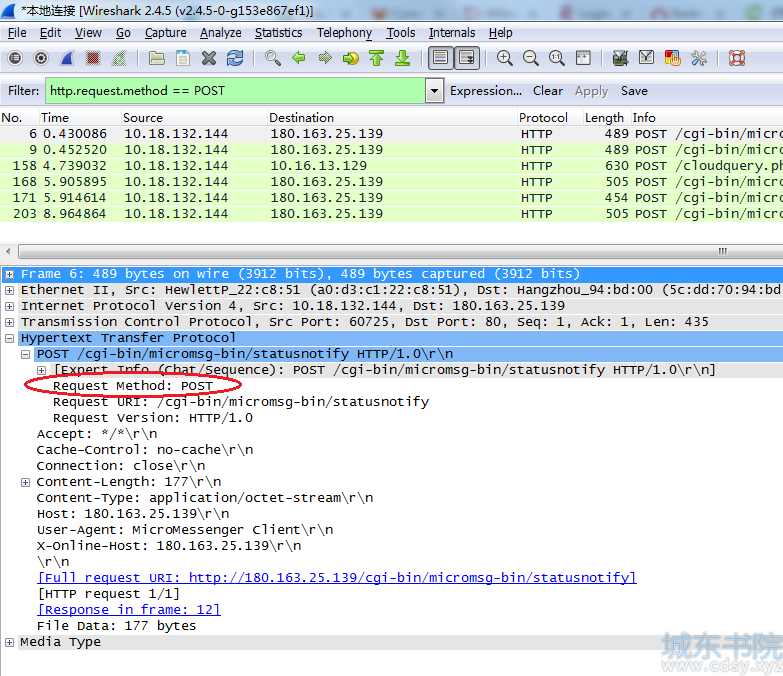Jump to Response in frame 12 link

click(129, 610)
